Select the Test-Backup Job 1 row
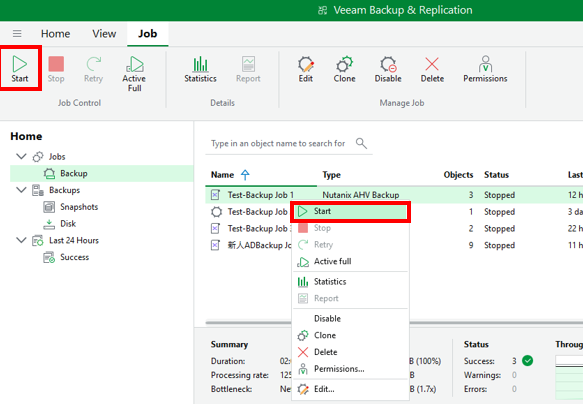Image resolution: width=583 pixels, height=404 pixels. tap(394, 195)
